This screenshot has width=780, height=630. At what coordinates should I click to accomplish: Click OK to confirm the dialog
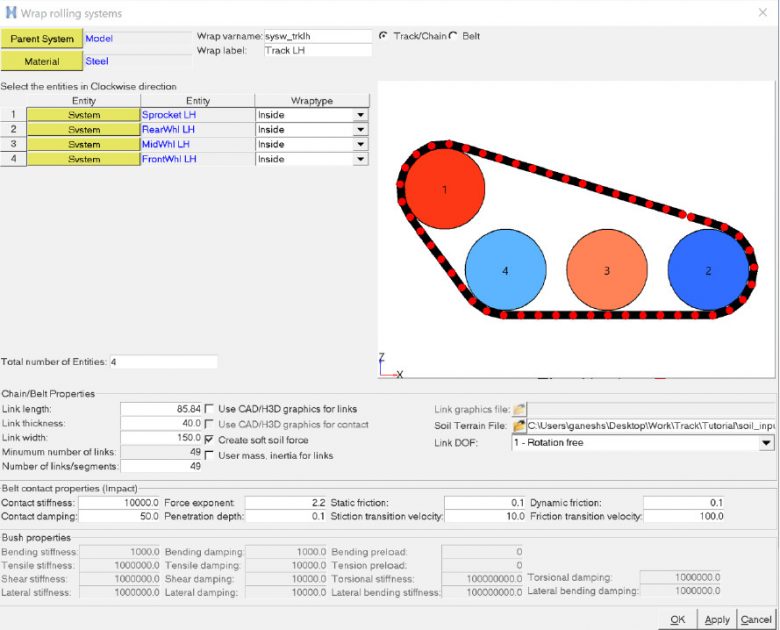point(677,619)
